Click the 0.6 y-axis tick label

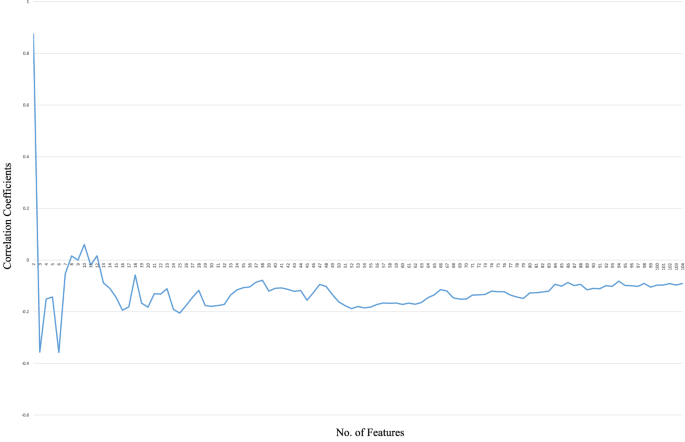(27, 105)
